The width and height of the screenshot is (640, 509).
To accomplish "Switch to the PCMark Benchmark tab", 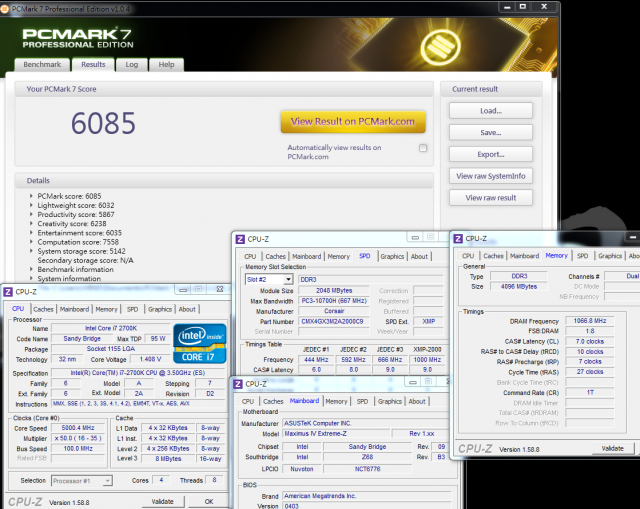I will tap(42, 64).
